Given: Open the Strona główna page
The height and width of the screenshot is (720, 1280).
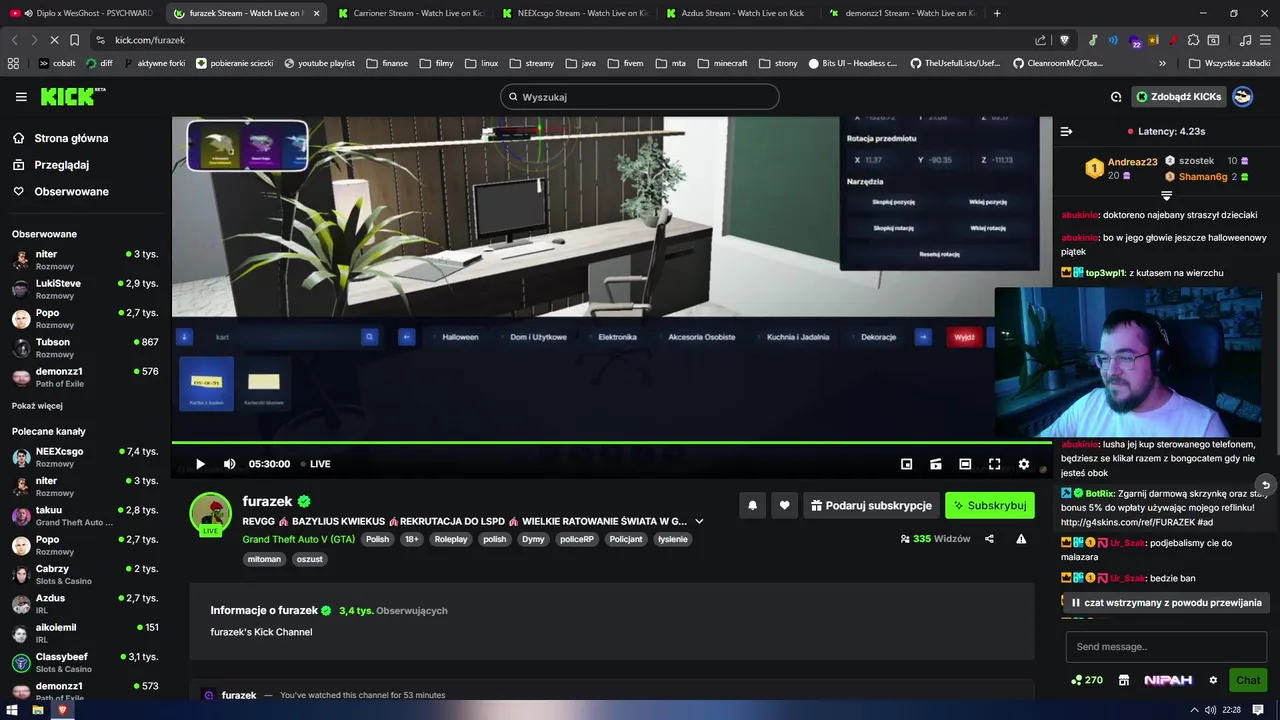Looking at the screenshot, I should pos(71,138).
